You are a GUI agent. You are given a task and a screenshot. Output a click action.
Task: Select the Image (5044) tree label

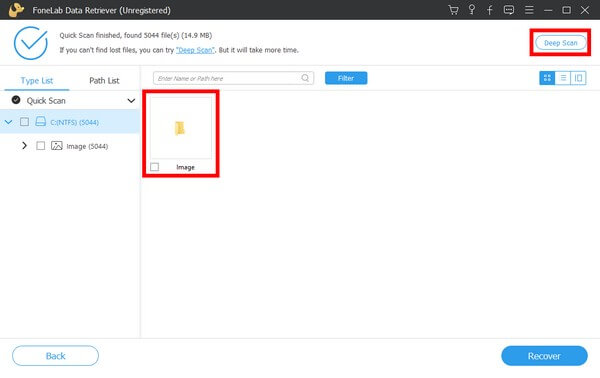(x=87, y=146)
